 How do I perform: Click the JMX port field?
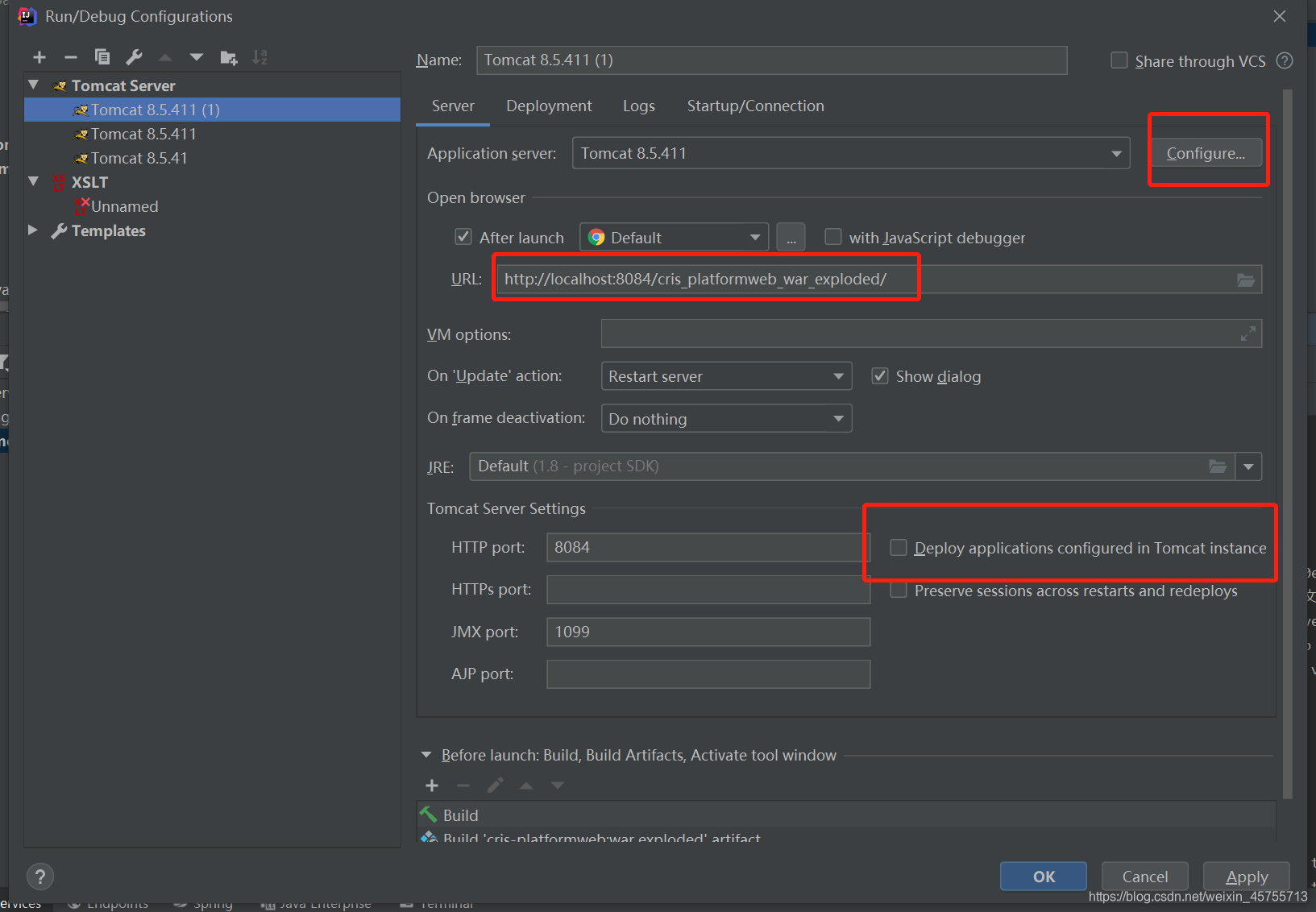708,632
